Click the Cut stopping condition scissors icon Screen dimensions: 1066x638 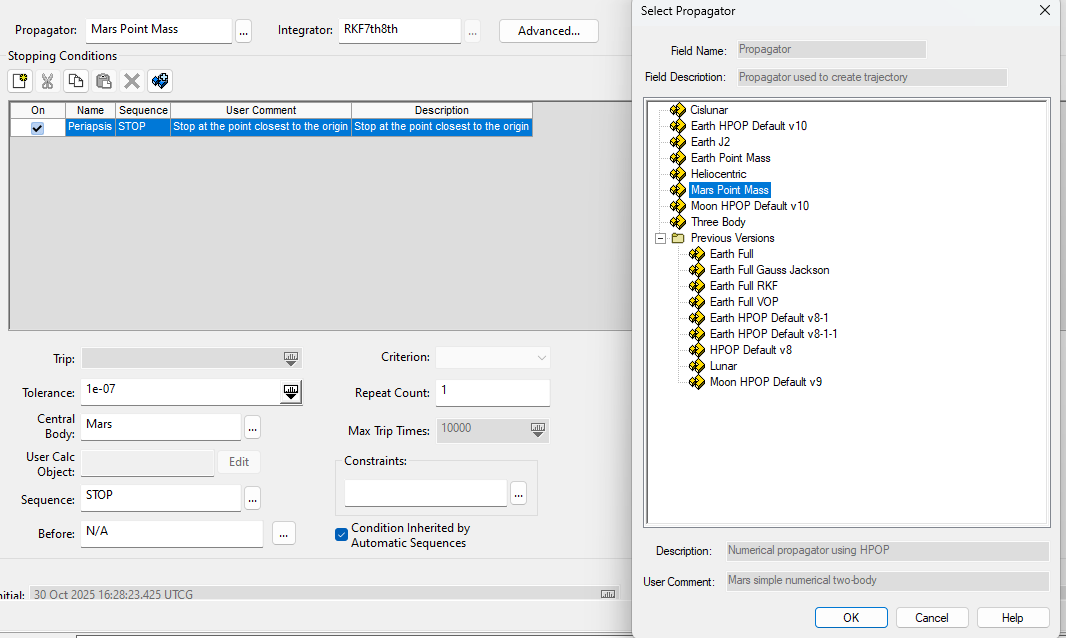(x=48, y=81)
